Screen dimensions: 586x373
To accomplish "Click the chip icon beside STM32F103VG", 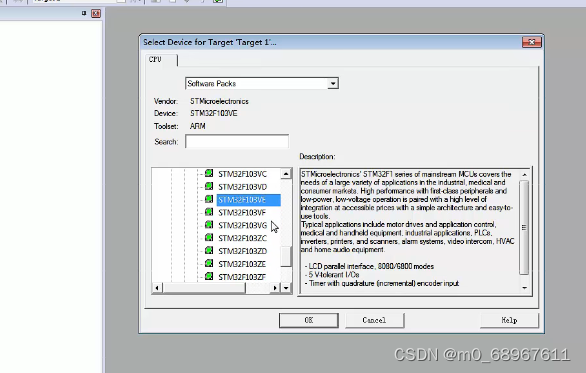I will (209, 225).
